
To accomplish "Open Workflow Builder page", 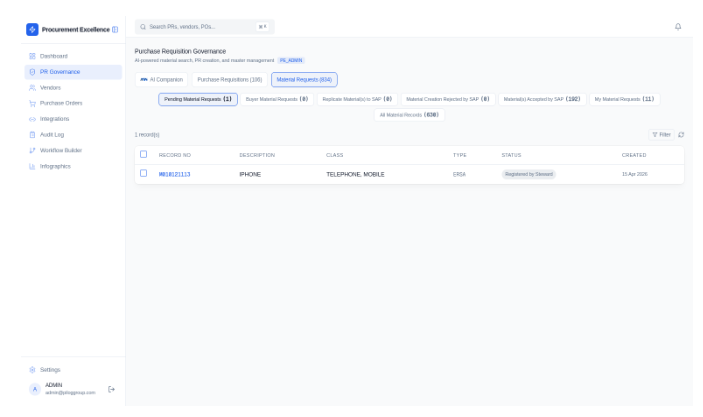I will (73, 150).
